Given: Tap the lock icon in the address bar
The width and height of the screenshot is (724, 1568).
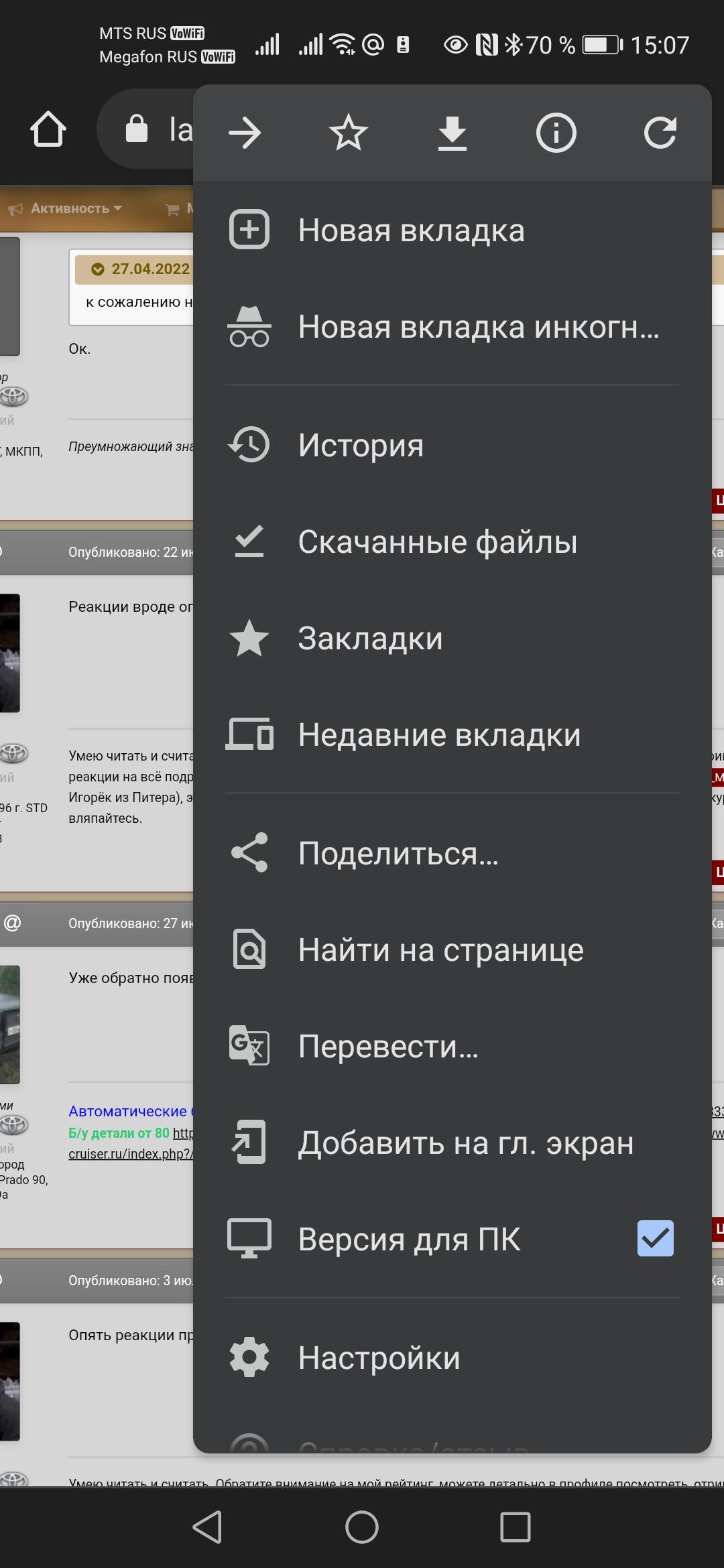Looking at the screenshot, I should tap(137, 129).
